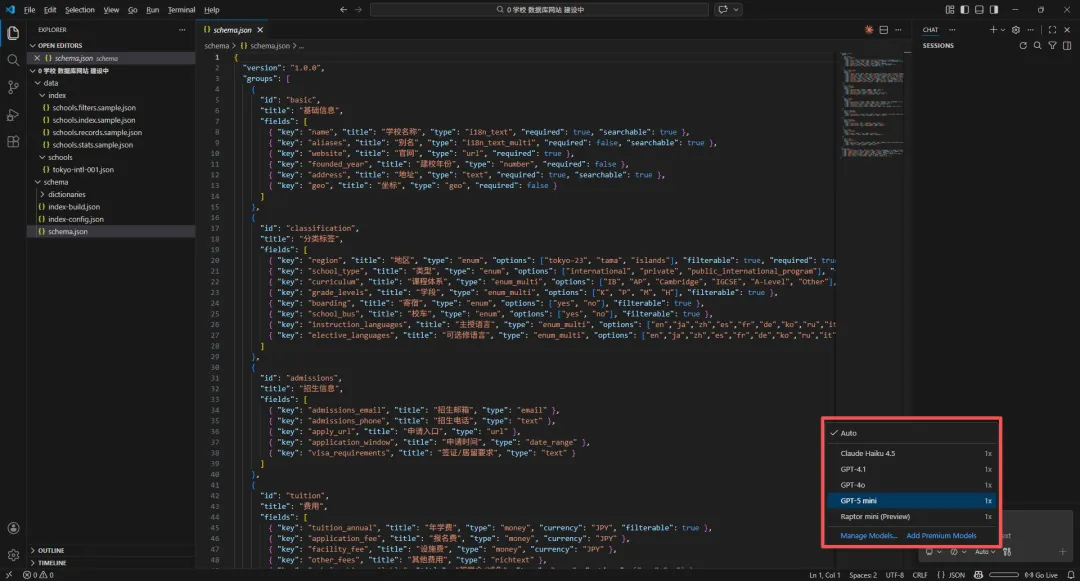Screen dimensions: 1080x581
Task: Open the new chat dropdown arrow
Action: coord(1003,30)
